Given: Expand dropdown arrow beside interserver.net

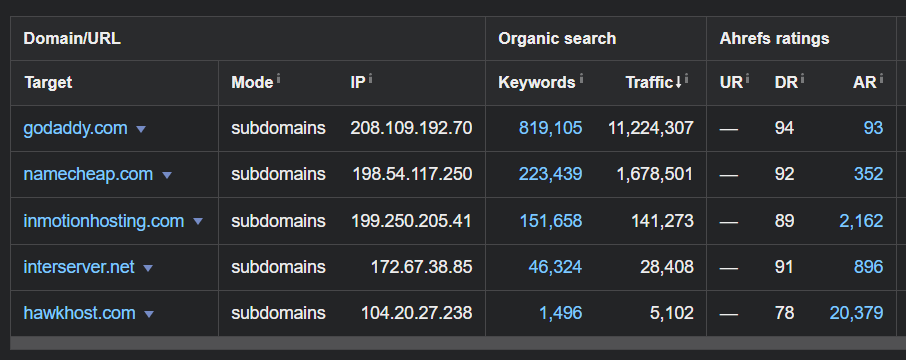Looking at the screenshot, I should click(x=147, y=268).
